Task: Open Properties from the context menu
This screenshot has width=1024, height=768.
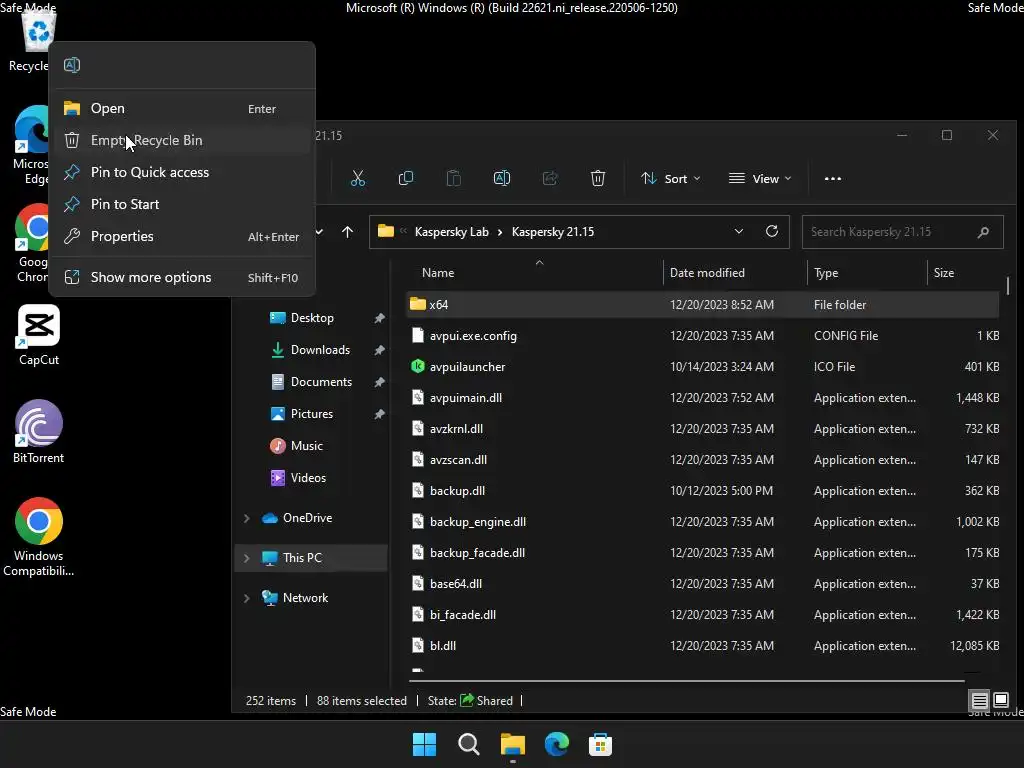Action: 182,236
